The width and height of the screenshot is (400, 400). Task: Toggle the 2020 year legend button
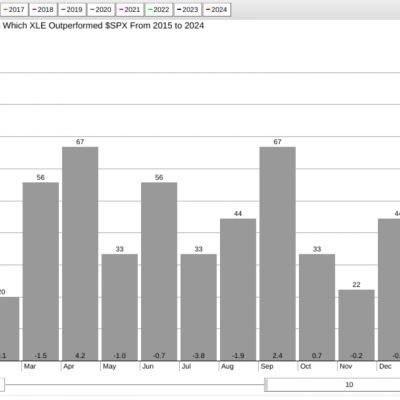[x=101, y=10]
